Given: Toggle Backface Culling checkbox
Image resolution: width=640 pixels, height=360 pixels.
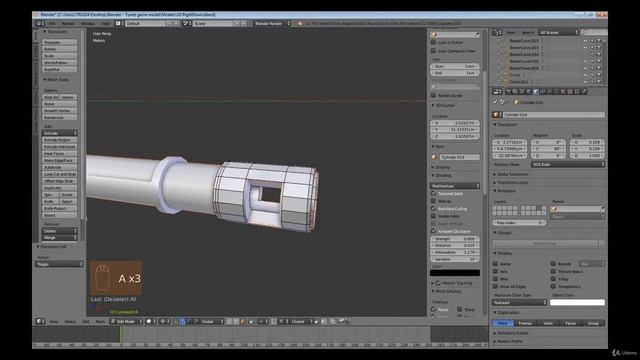Looking at the screenshot, I should [433, 209].
